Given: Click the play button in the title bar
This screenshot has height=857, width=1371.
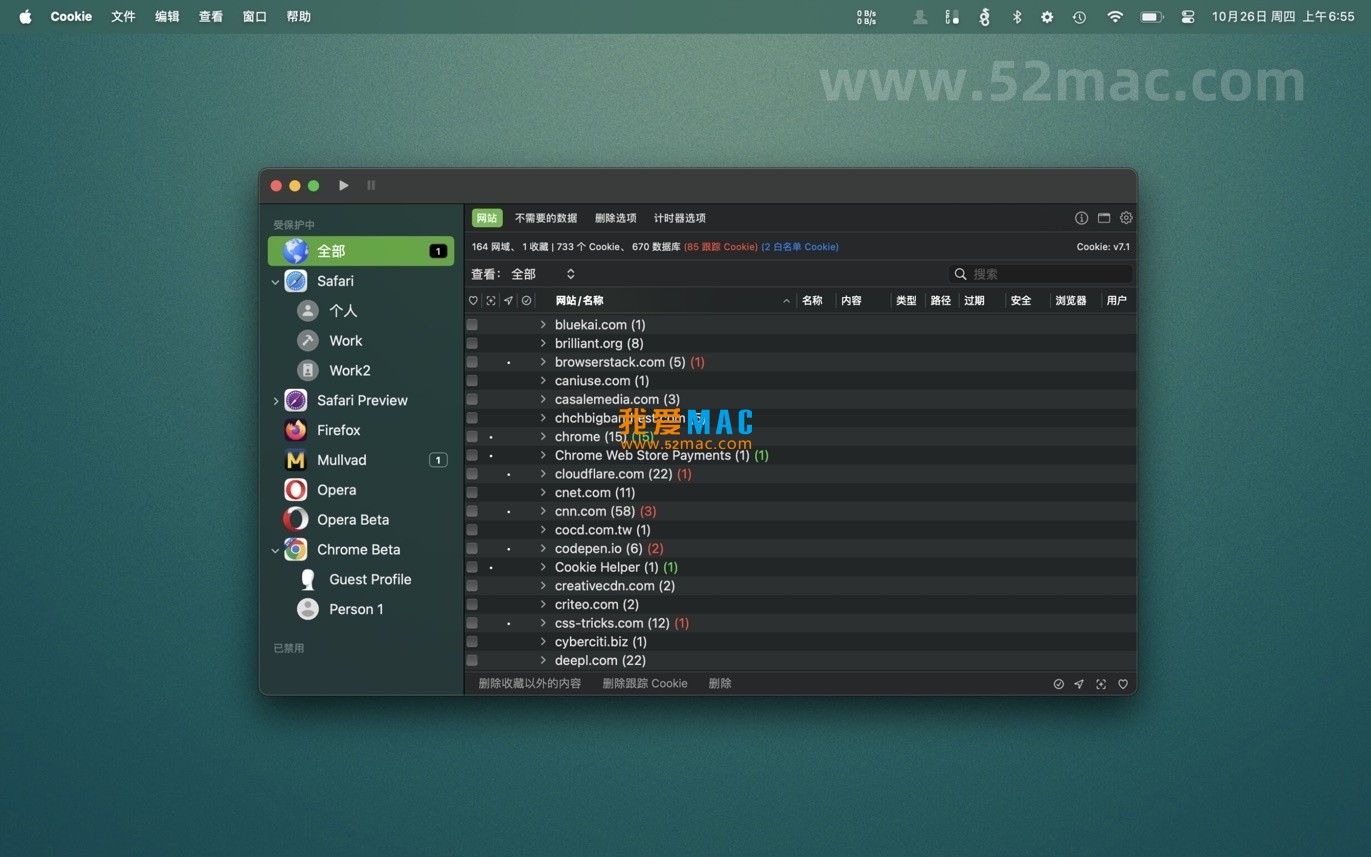Looking at the screenshot, I should point(344,185).
